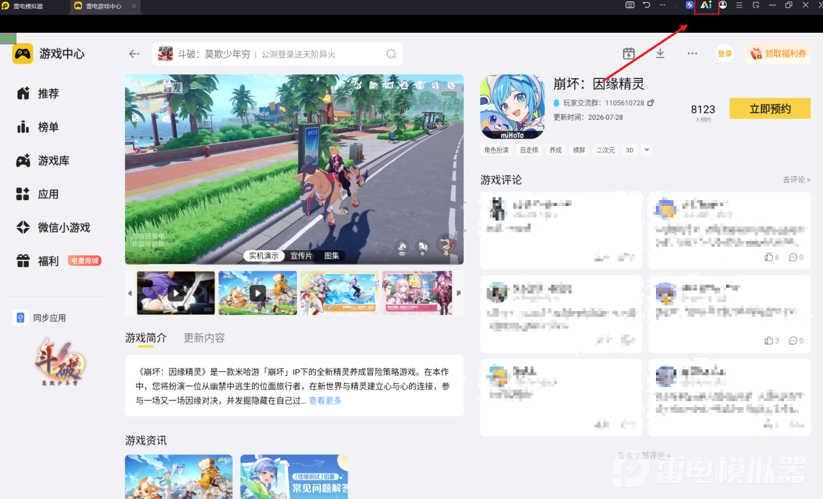This screenshot has width=823, height=499.
Task: Open 福利 benefits in the sidebar
Action: (38, 261)
